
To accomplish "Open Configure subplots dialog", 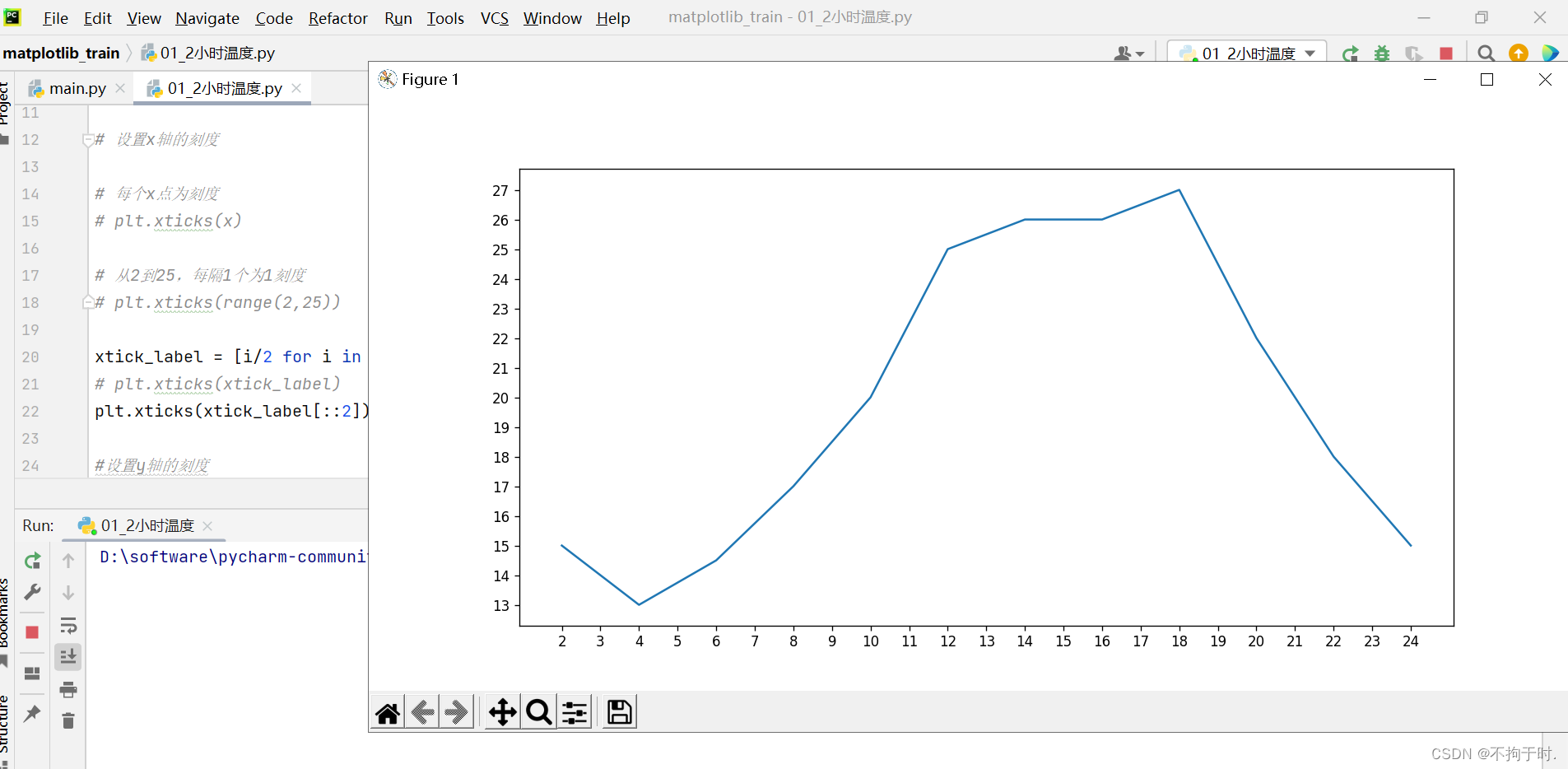I will pyautogui.click(x=575, y=712).
